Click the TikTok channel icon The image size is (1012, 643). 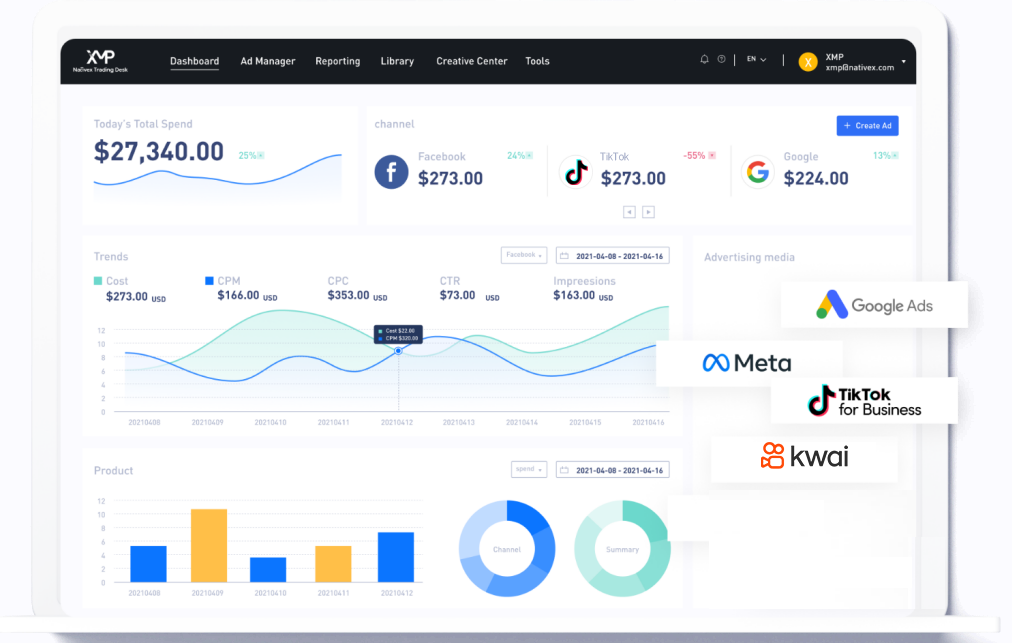pos(575,172)
